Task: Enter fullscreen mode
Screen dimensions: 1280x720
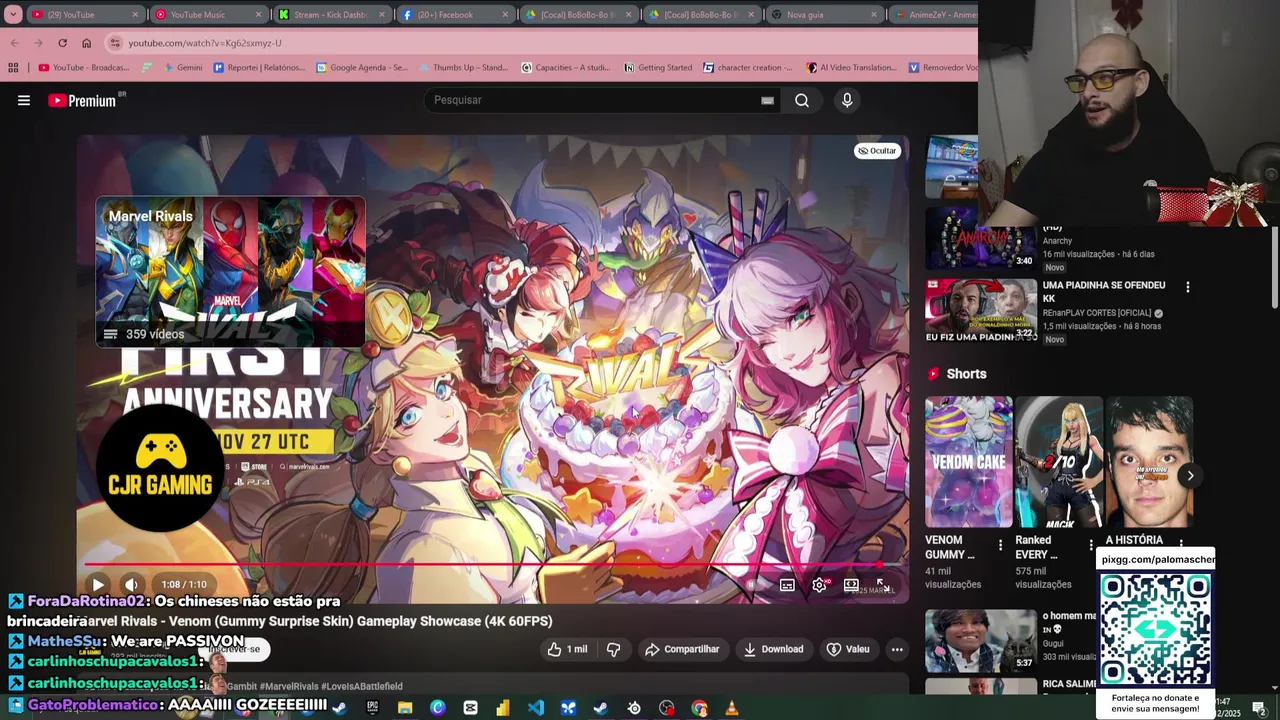Action: coord(883,585)
